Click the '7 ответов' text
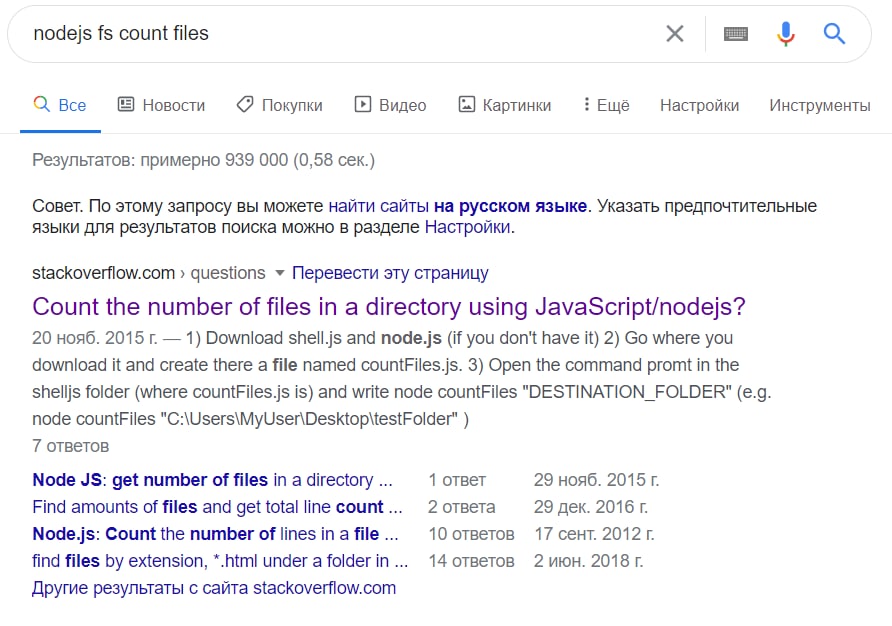The image size is (892, 626). [71, 446]
